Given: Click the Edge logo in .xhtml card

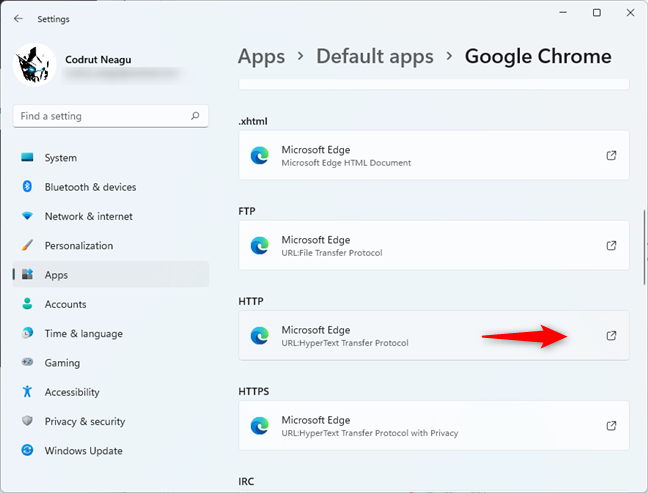Looking at the screenshot, I should click(260, 155).
